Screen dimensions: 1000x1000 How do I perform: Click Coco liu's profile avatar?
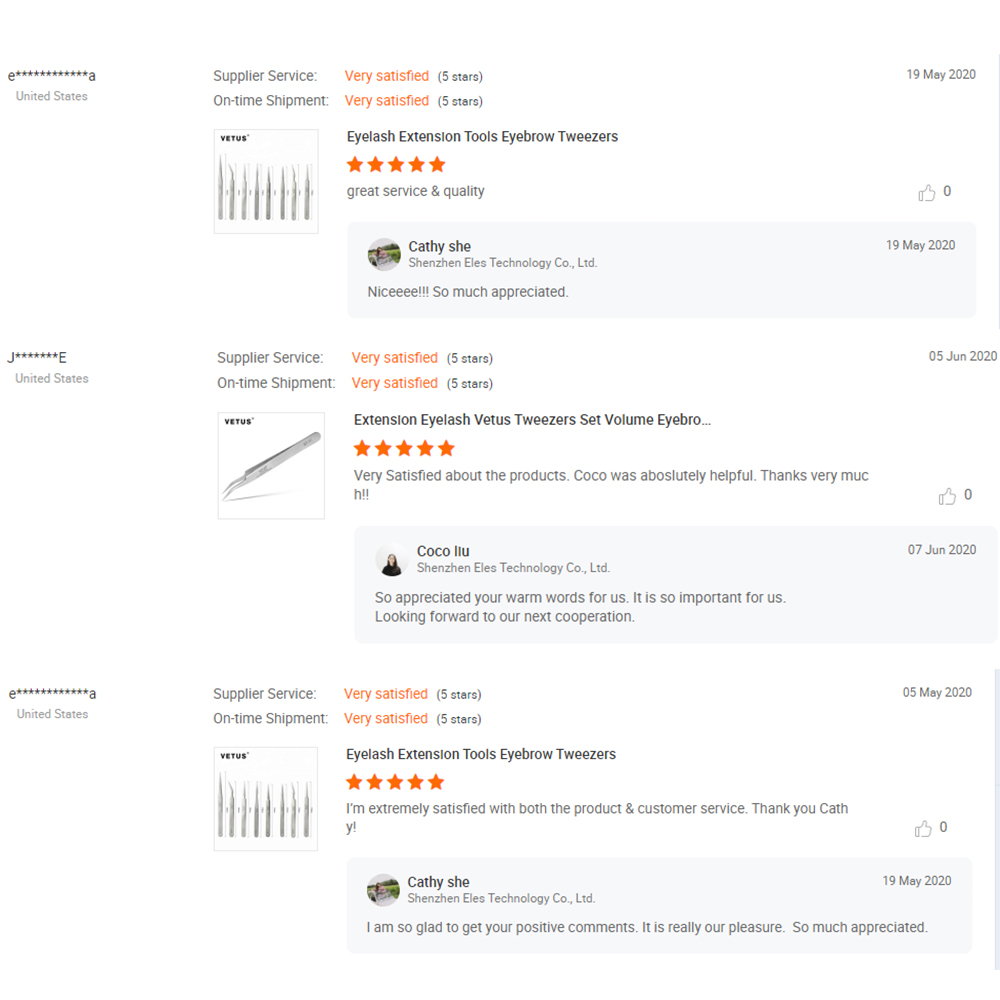click(391, 560)
